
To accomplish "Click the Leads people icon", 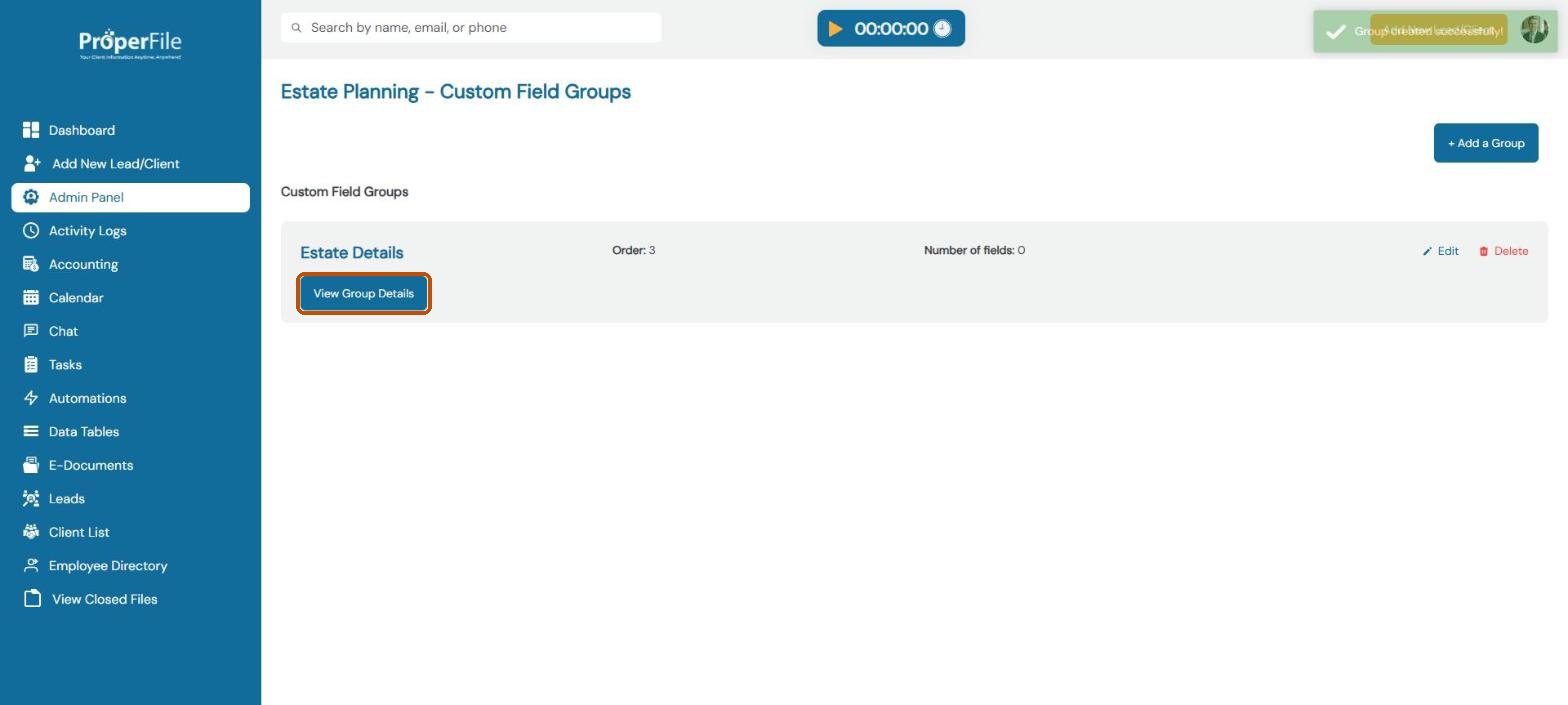I will point(31,498).
